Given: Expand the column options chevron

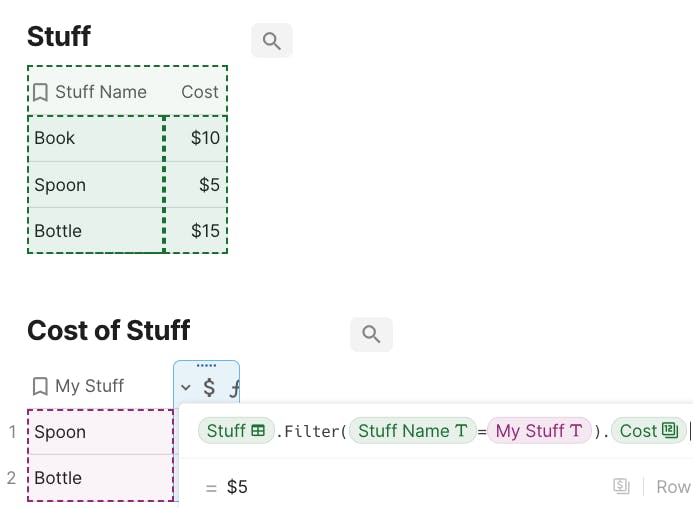Looking at the screenshot, I should click(186, 387).
